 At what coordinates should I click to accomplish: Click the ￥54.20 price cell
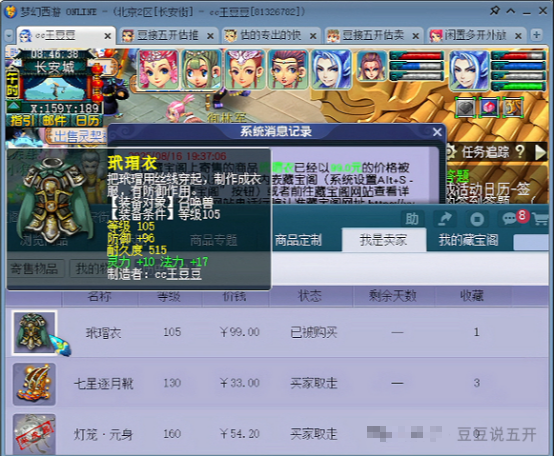[240, 434]
